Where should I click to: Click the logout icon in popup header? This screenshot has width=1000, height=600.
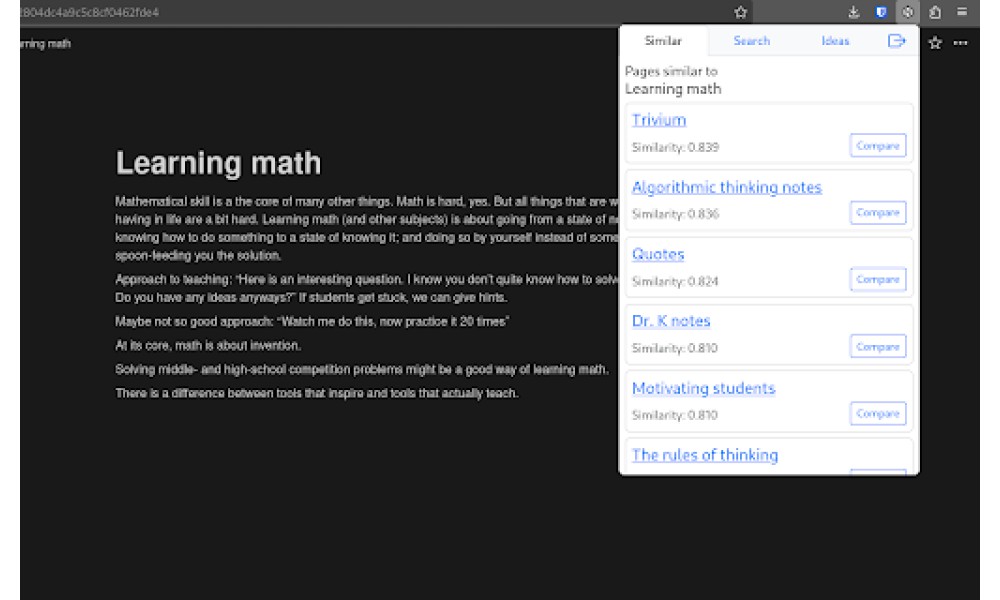click(896, 41)
